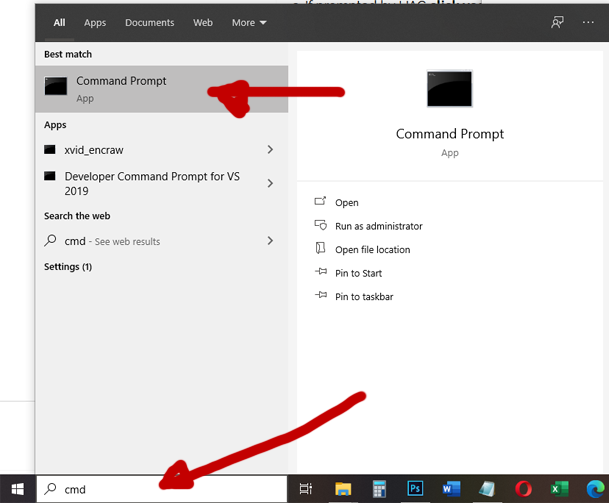Click the Open file location icon
The width and height of the screenshot is (609, 503).
click(320, 248)
